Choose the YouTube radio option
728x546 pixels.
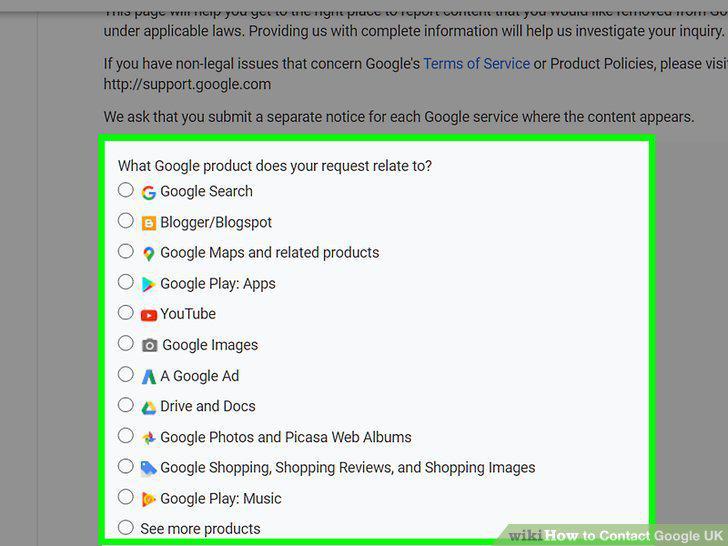tap(125, 312)
